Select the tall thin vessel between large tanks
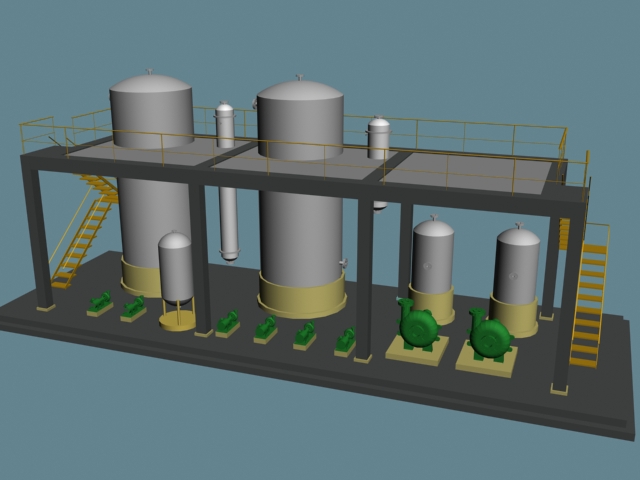Screen dimensions: 640x480 pyautogui.click(x=227, y=182)
